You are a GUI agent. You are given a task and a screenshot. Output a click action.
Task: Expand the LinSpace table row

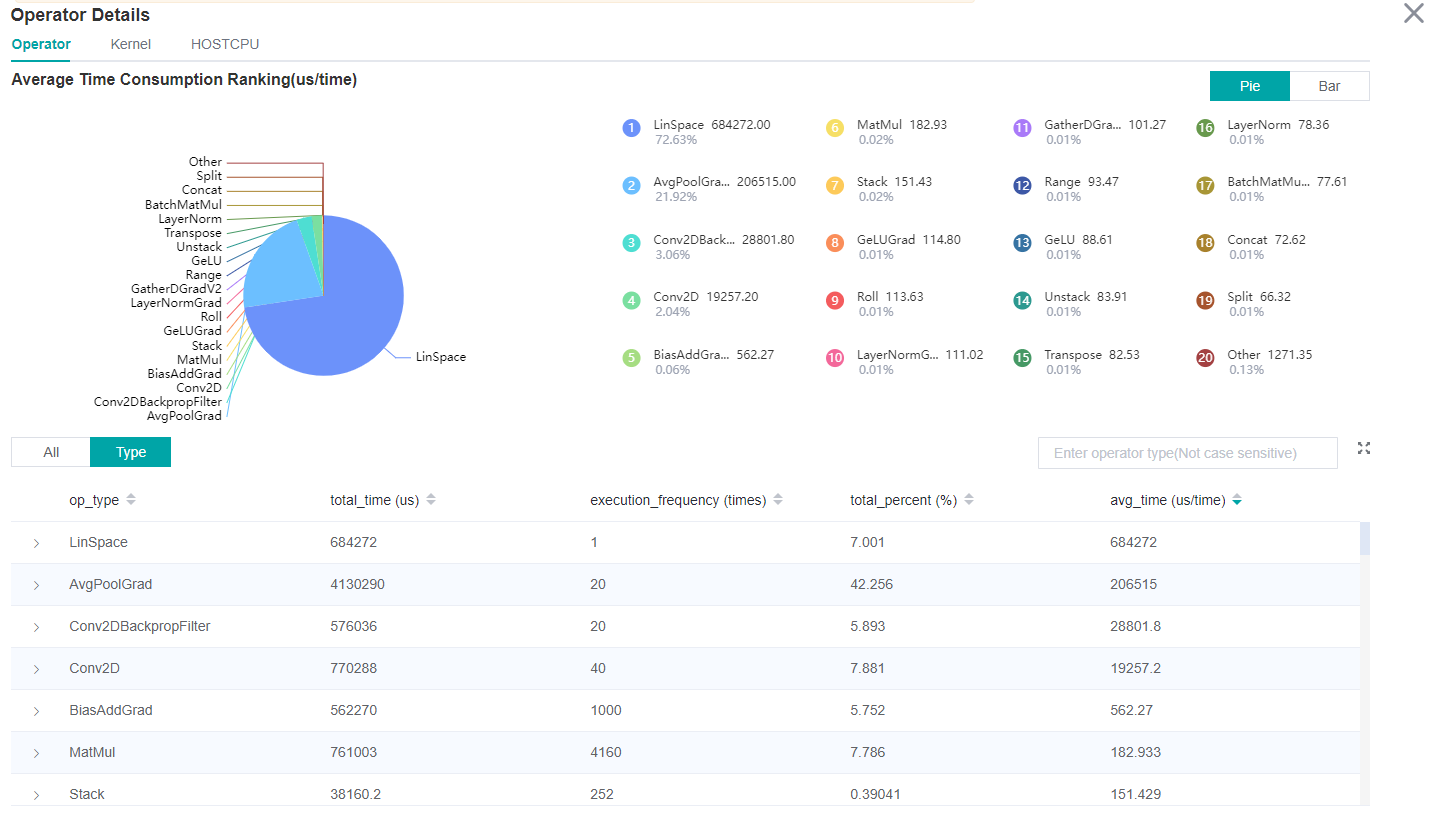tap(36, 543)
